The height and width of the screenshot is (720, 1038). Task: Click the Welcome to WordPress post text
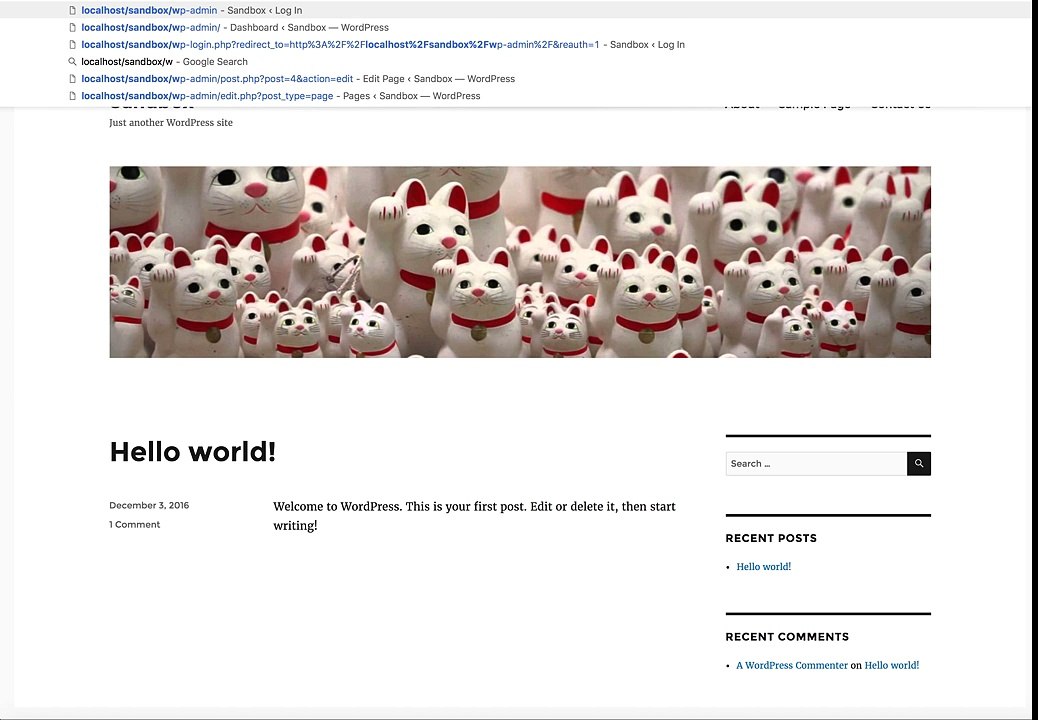point(474,516)
